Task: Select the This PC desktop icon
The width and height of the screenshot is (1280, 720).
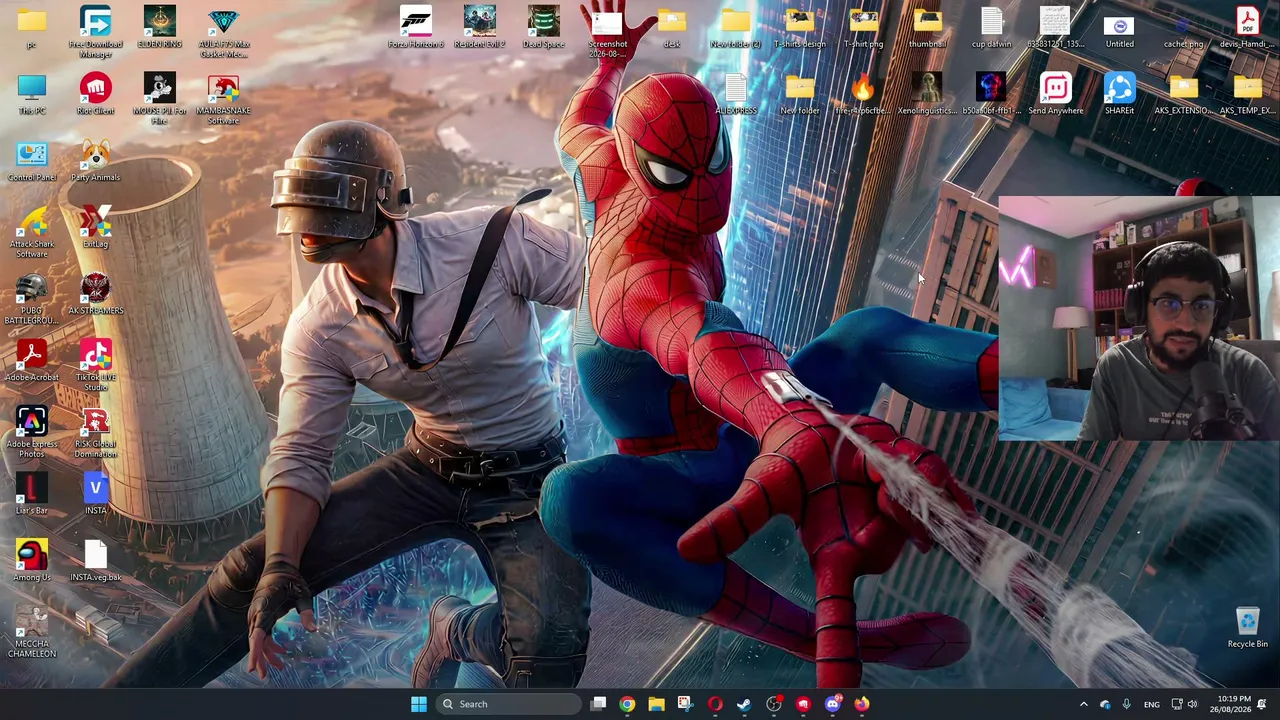Action: 32,94
